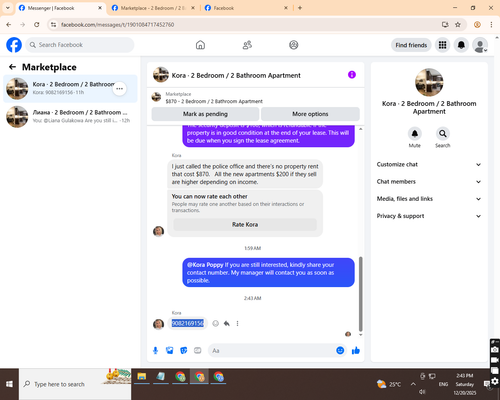
Task: Open the purple conversation info icon
Action: pyautogui.click(x=352, y=75)
